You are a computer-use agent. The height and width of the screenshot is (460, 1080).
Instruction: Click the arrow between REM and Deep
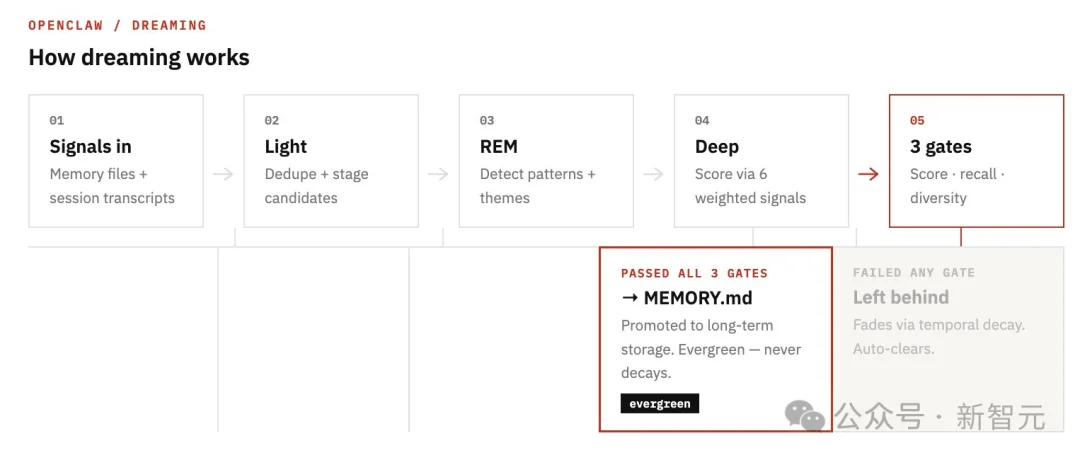pos(653,174)
